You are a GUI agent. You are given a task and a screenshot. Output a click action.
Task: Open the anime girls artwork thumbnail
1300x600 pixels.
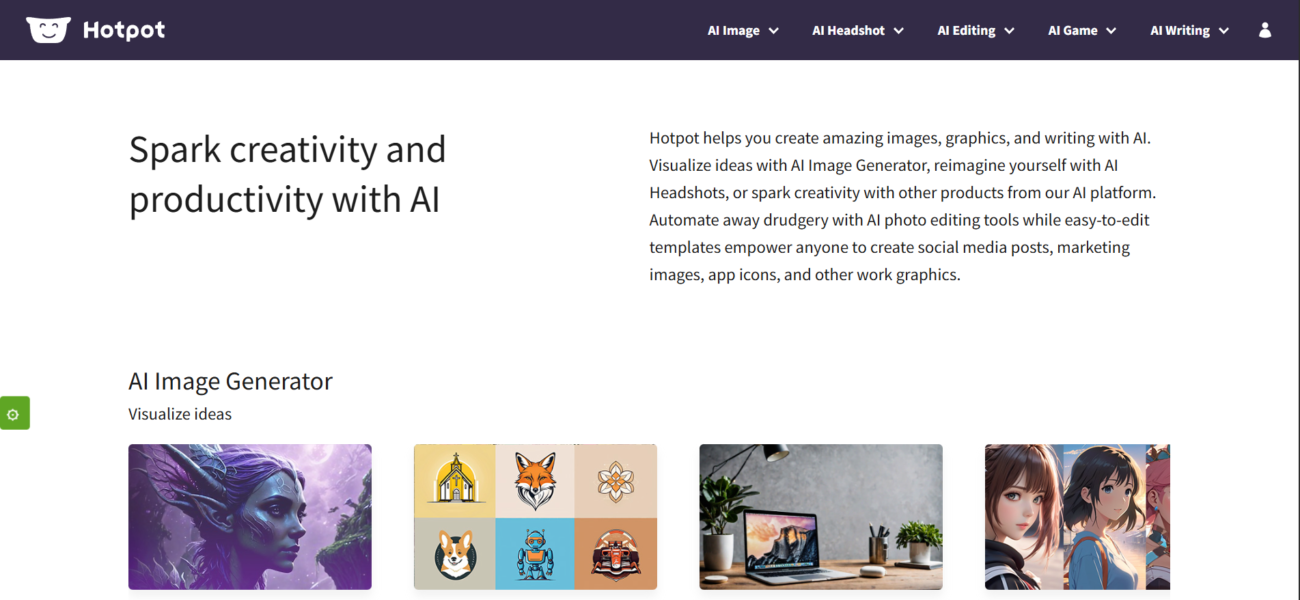tap(1077, 517)
